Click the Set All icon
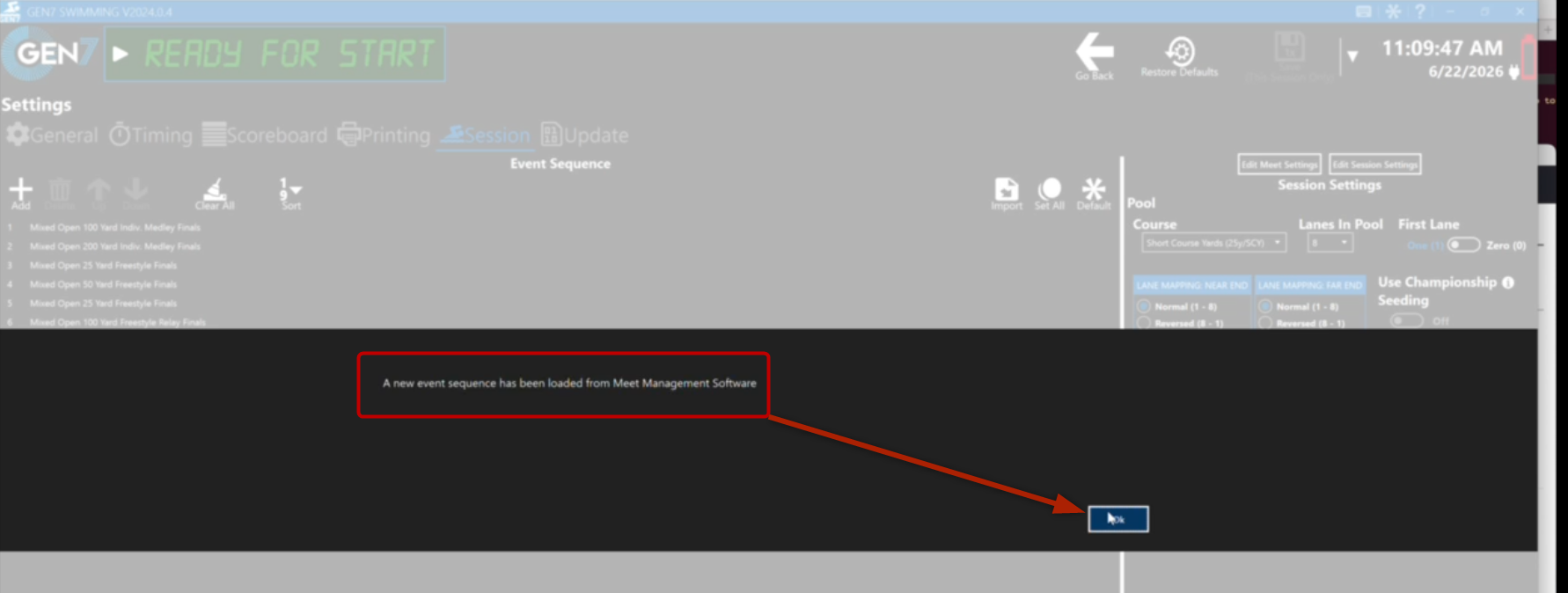The width and height of the screenshot is (1568, 593). pyautogui.click(x=1050, y=188)
